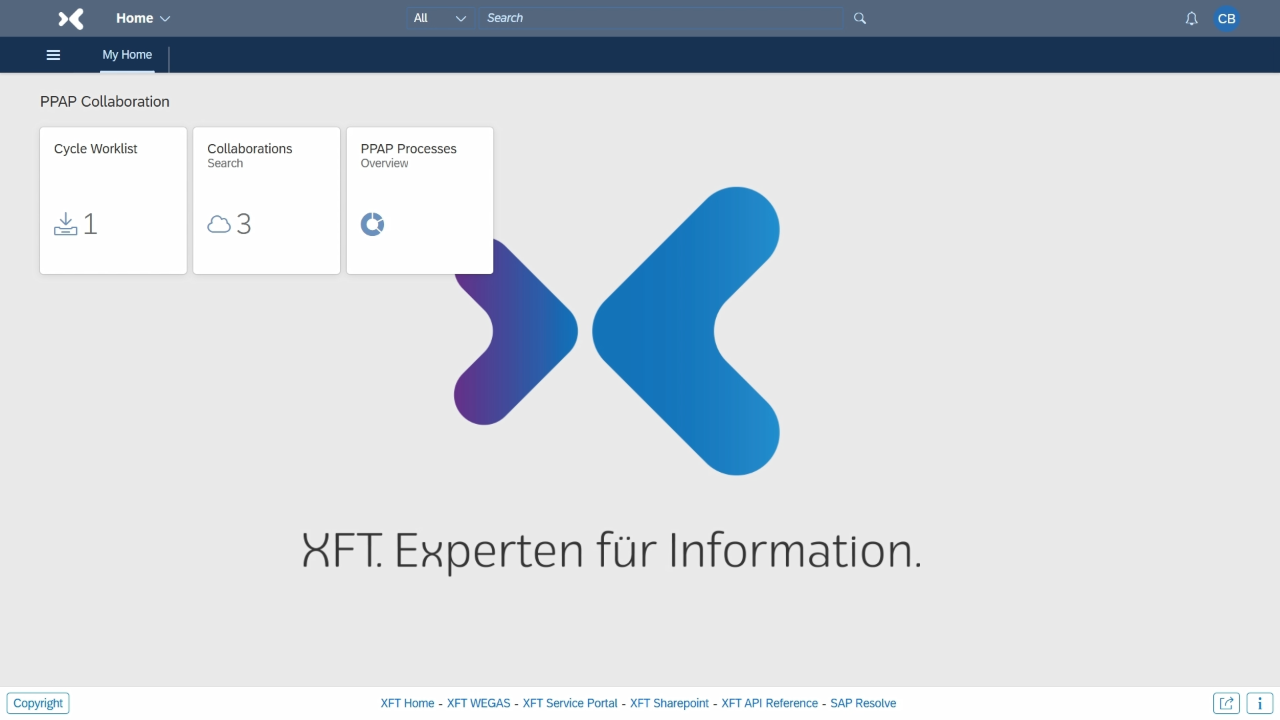1280x720 pixels.
Task: Select the My Home tab
Action: [x=127, y=55]
